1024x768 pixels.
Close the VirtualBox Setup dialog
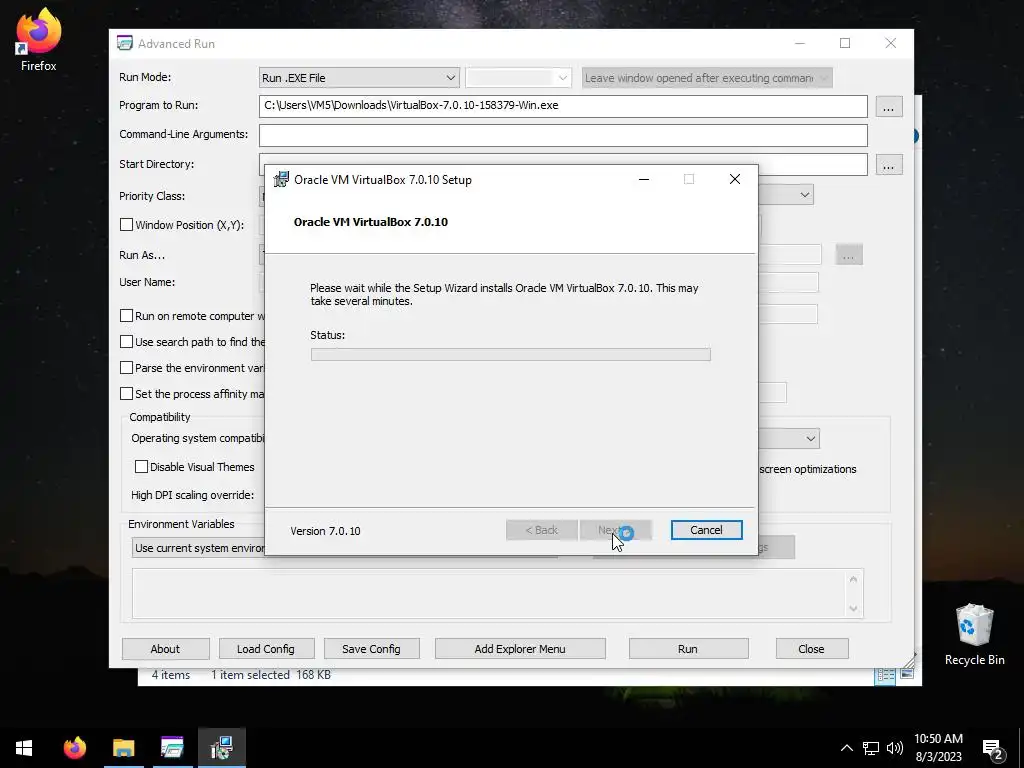pyautogui.click(x=735, y=180)
